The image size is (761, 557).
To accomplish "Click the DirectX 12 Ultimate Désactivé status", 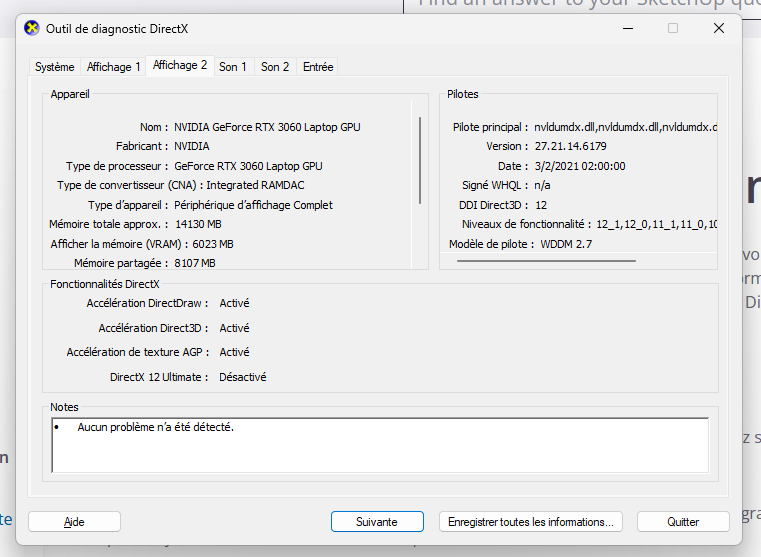I will (x=243, y=377).
